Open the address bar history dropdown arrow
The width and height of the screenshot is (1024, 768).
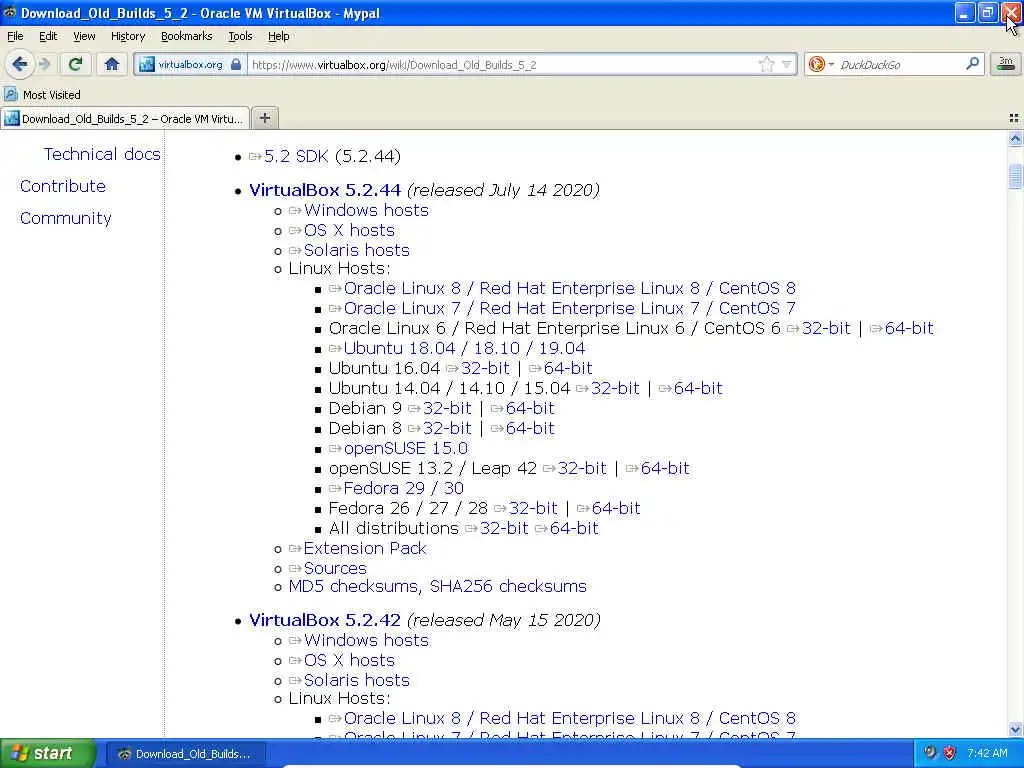point(787,64)
